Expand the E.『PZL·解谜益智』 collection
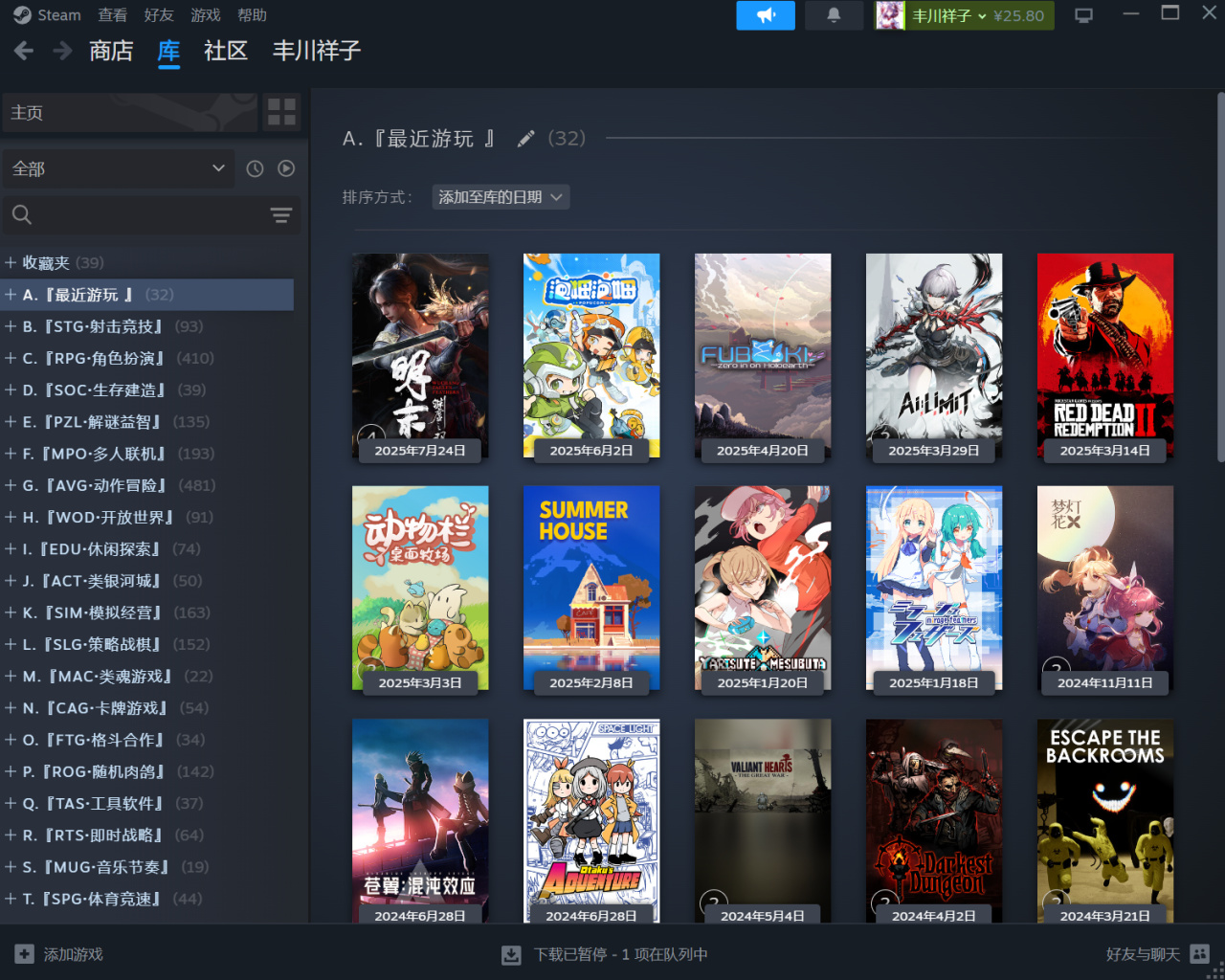Screen dimensions: 1225x980 10,421
